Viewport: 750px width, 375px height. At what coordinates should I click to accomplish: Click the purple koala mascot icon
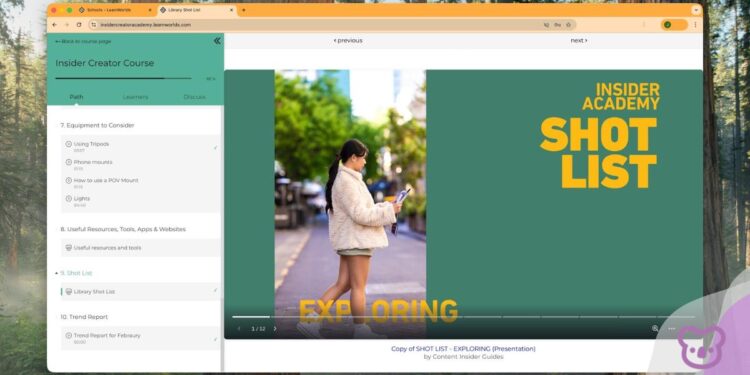pos(701,347)
